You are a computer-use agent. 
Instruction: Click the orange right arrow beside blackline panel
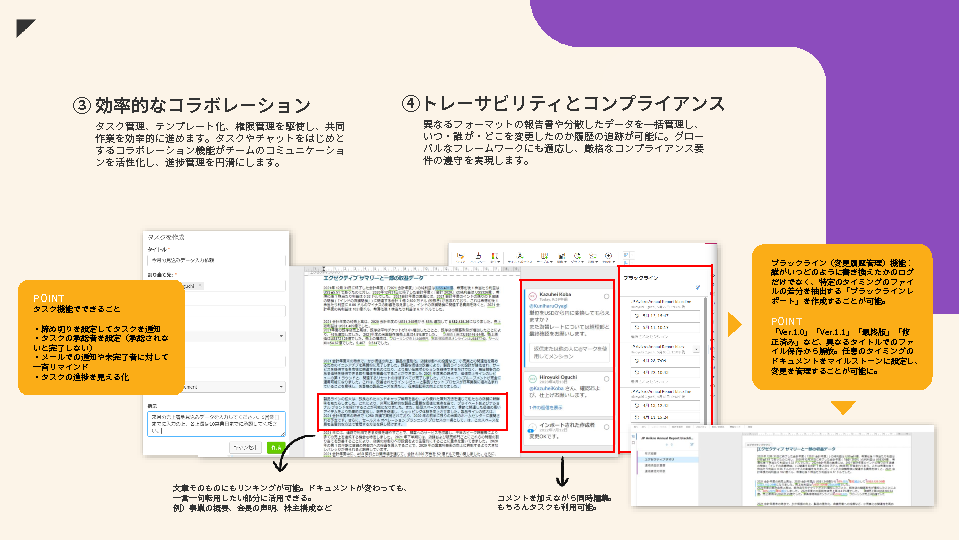coord(735,325)
